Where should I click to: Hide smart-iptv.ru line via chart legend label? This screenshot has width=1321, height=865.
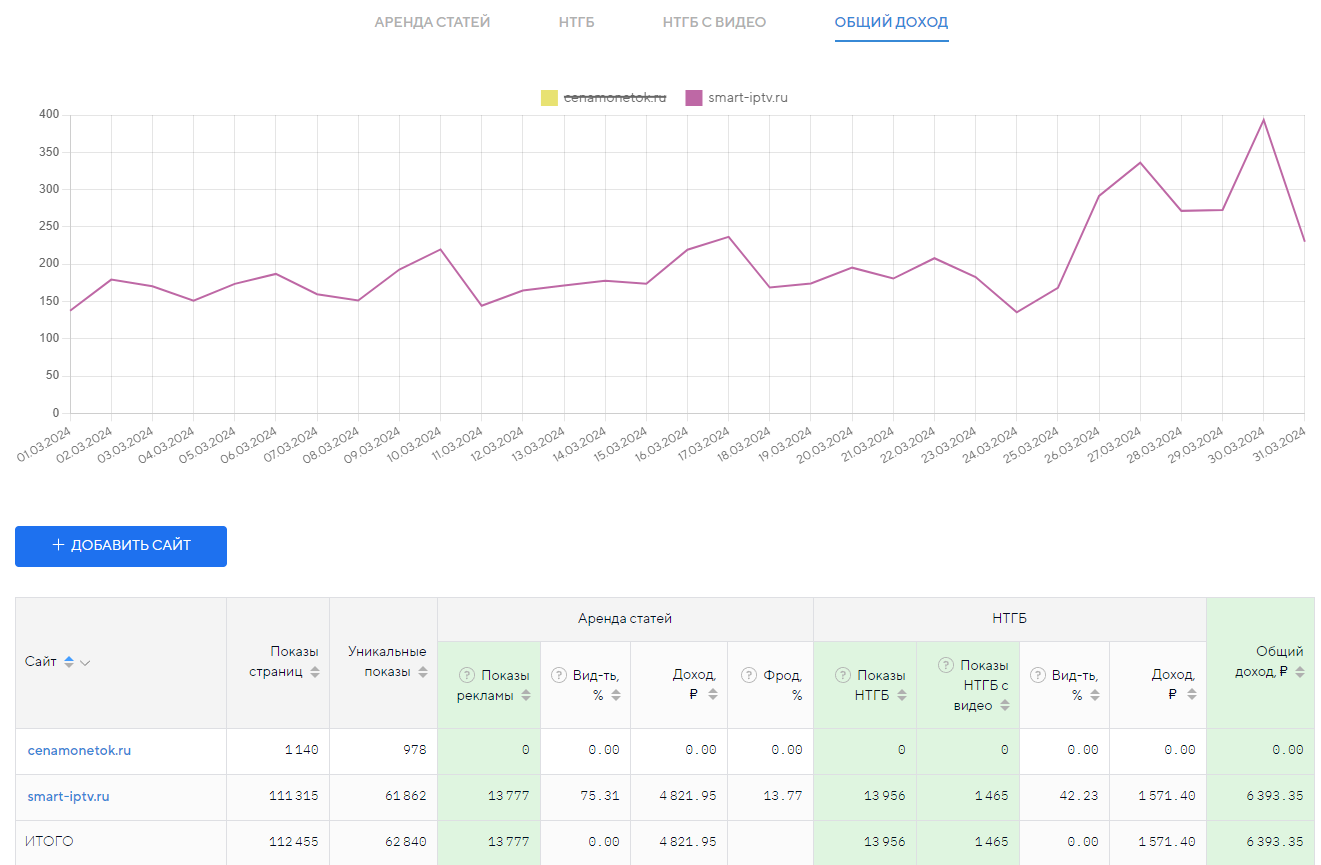(x=748, y=98)
